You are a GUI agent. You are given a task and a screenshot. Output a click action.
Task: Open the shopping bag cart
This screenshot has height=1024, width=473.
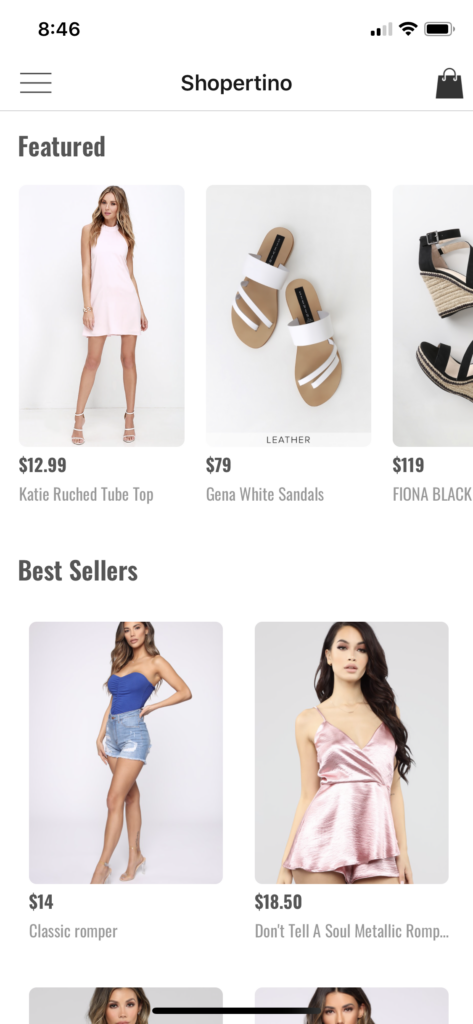pos(449,84)
